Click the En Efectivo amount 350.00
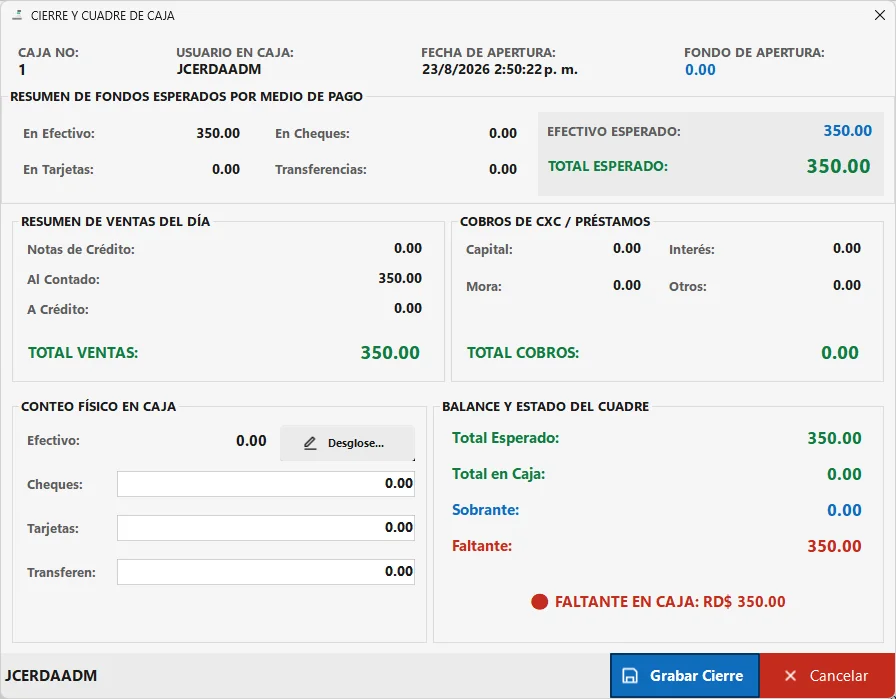This screenshot has width=896, height=699. (x=218, y=133)
